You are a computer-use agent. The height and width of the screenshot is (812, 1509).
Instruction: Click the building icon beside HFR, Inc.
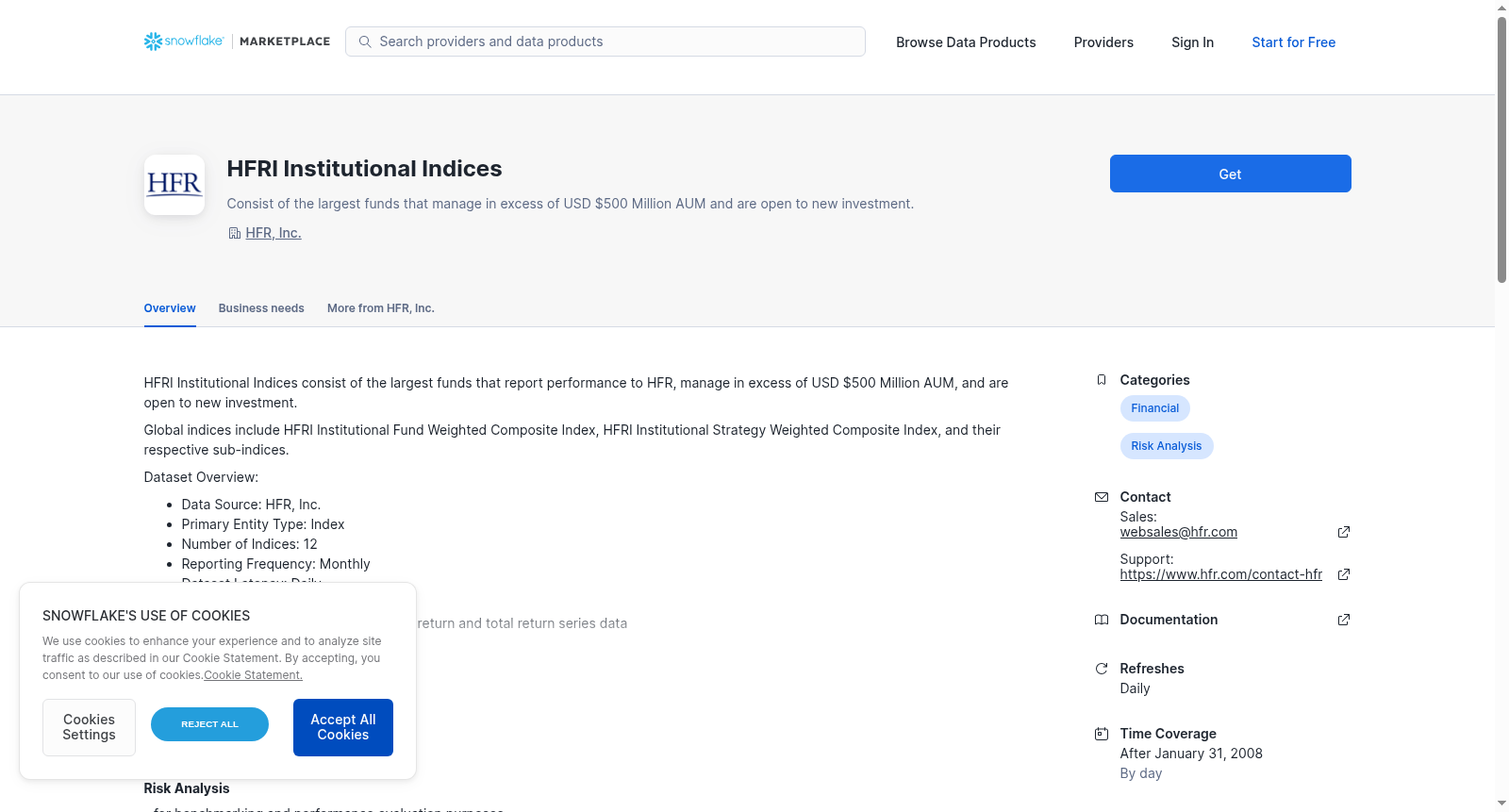[234, 233]
